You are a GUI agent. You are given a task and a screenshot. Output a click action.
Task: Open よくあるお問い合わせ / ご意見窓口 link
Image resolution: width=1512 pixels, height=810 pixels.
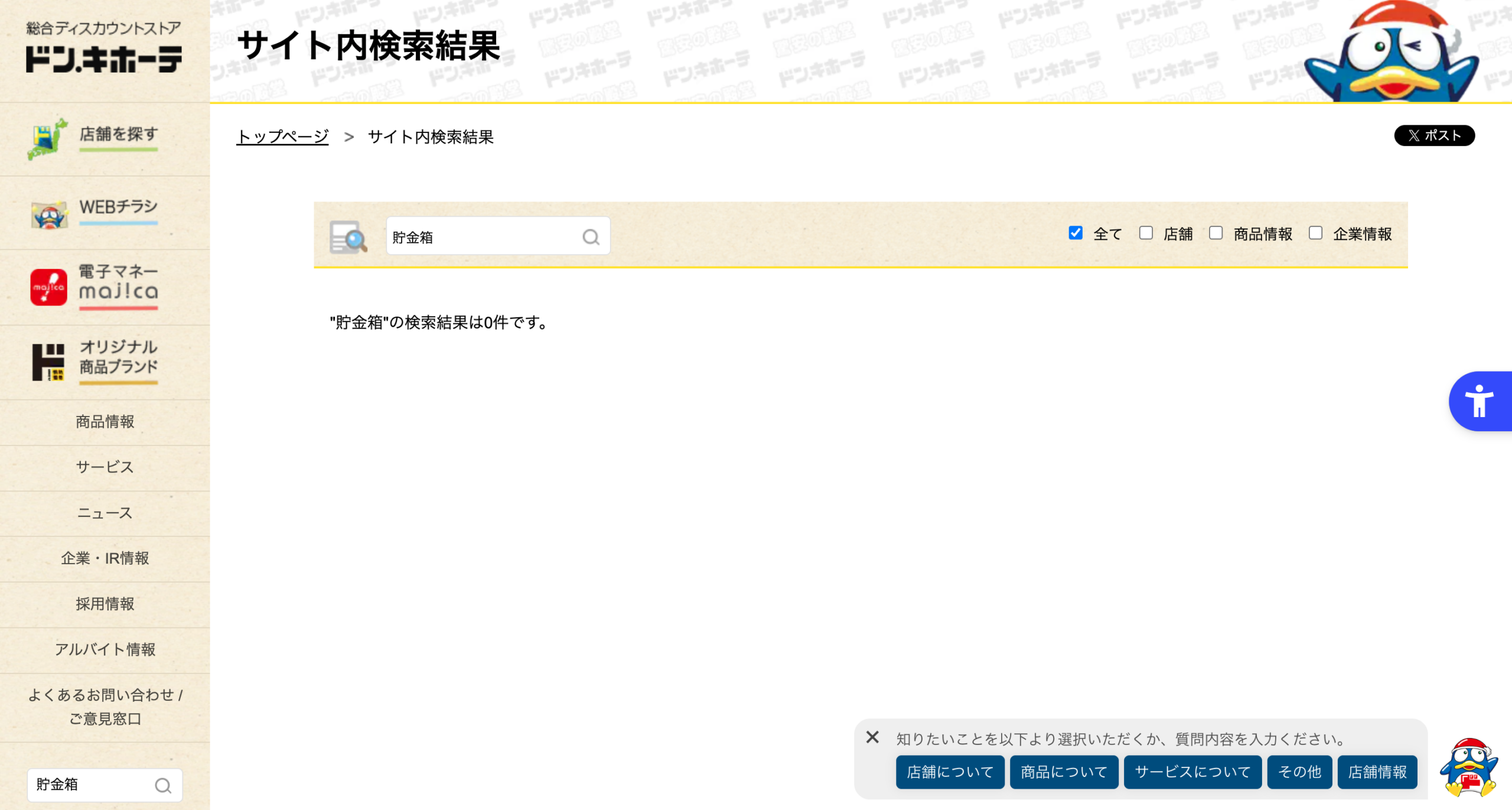105,707
